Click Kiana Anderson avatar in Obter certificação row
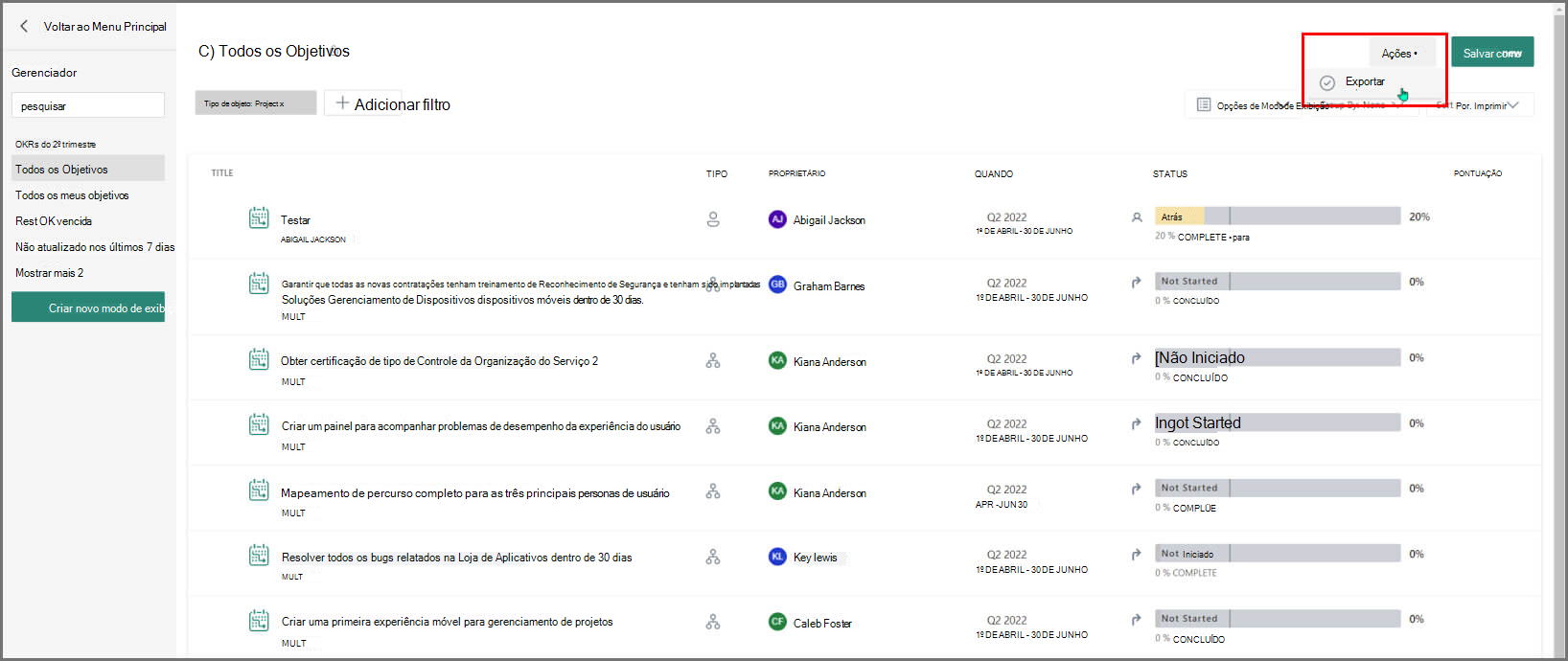Viewport: 1568px width, 661px height. [x=777, y=360]
